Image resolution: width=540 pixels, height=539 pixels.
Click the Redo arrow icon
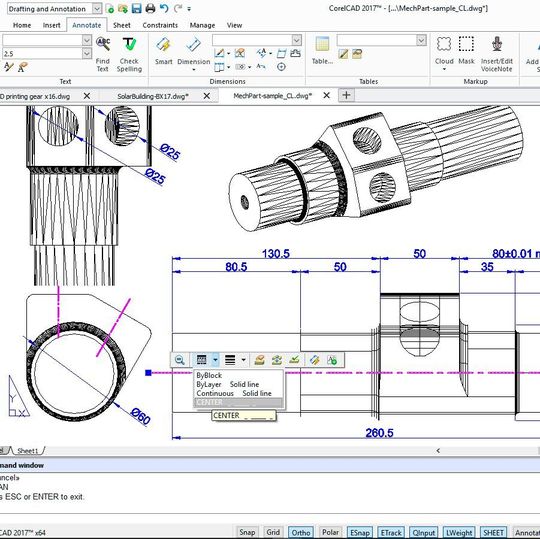(178, 9)
